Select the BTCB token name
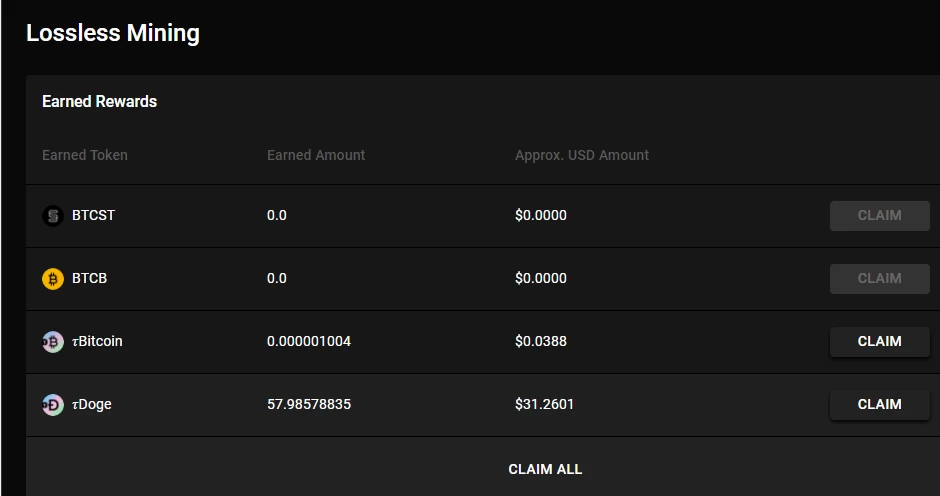Screen dimensions: 940x496 [89, 278]
